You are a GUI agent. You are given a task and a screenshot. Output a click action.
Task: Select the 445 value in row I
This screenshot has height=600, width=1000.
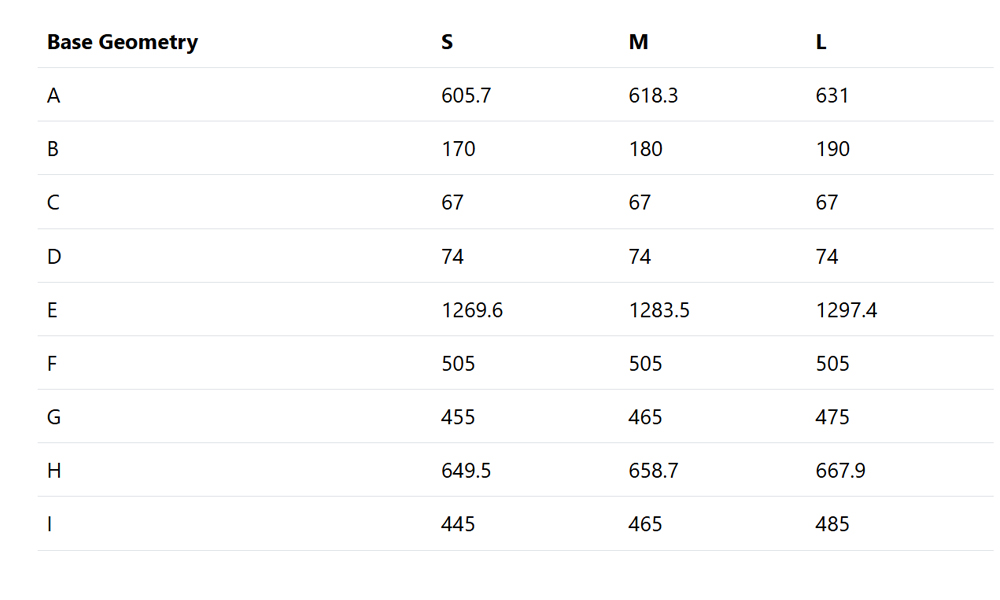458,525
